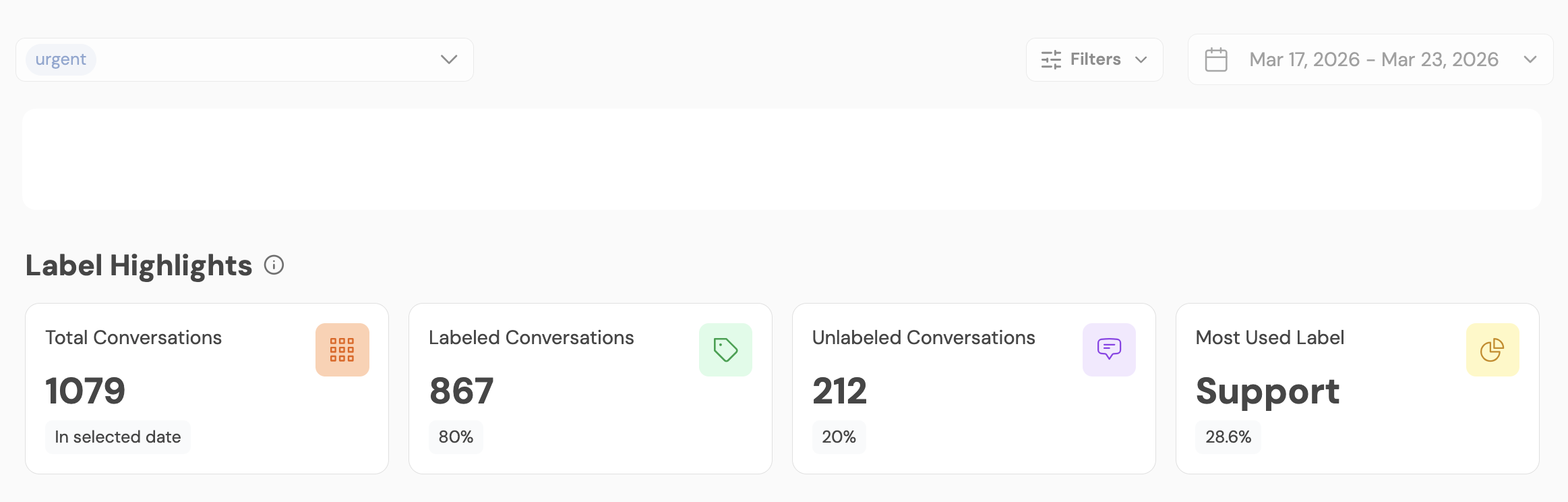
Task: Click the 20% badge under Unlabeled Conversations
Action: (839, 437)
